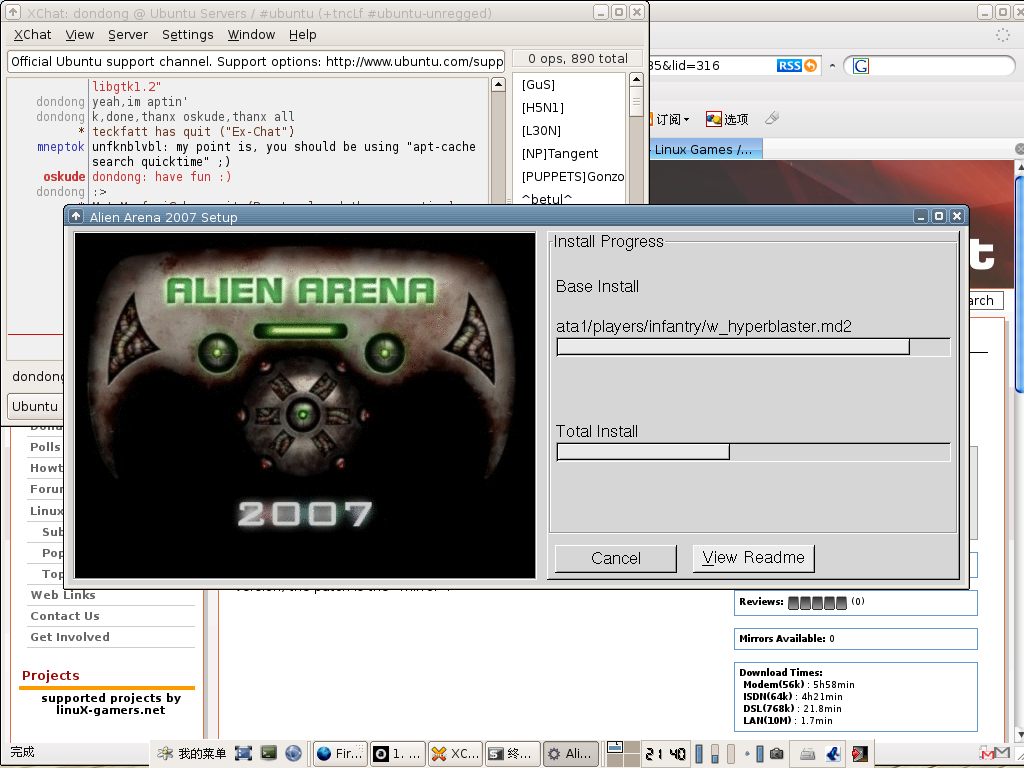Switch to the taskbar button labeled '1. ...'
The width and height of the screenshot is (1024, 768).
pyautogui.click(x=398, y=754)
